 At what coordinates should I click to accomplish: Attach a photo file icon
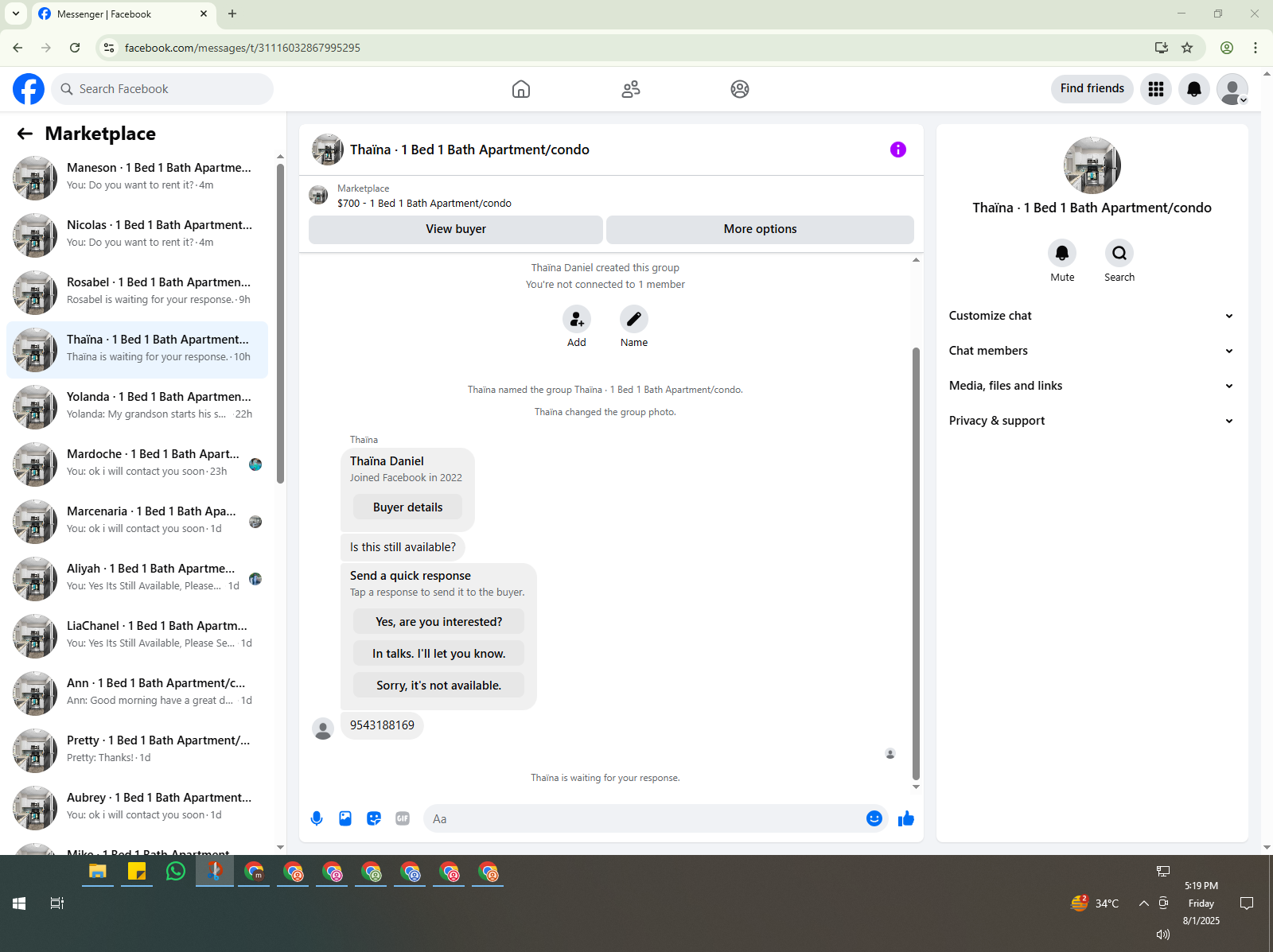click(x=345, y=818)
